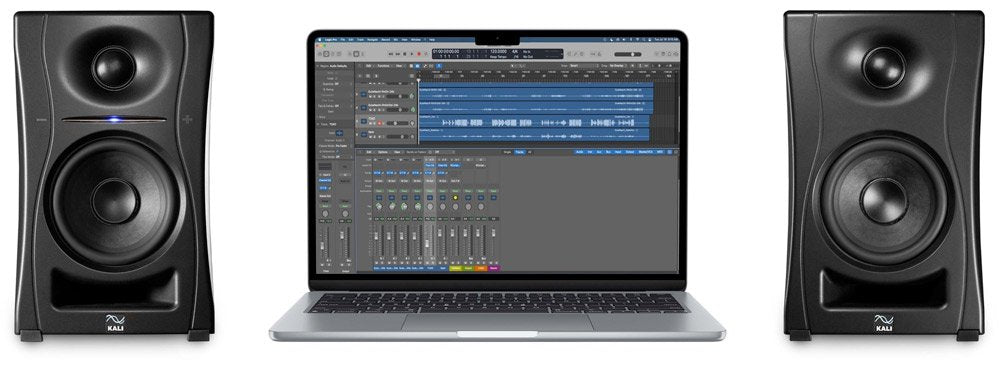
Task: Switch the Mixer to All view
Action: click(529, 152)
